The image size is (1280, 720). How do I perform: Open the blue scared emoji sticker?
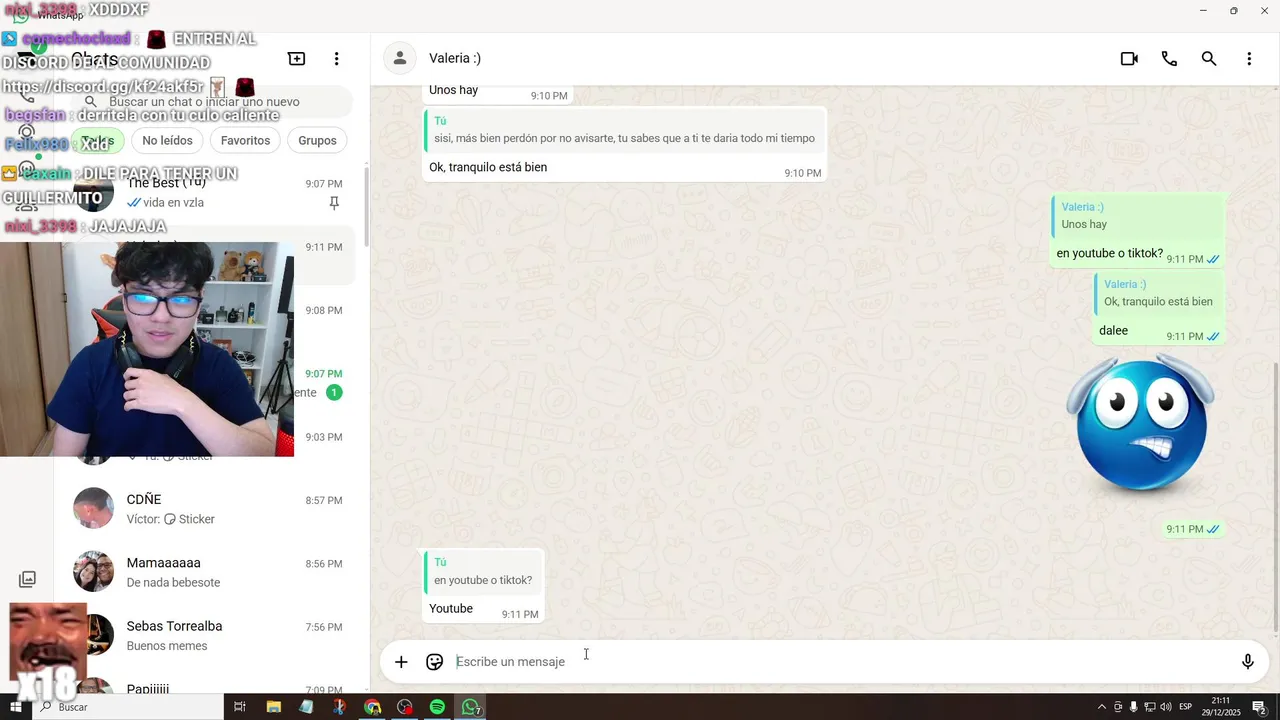coord(1141,424)
